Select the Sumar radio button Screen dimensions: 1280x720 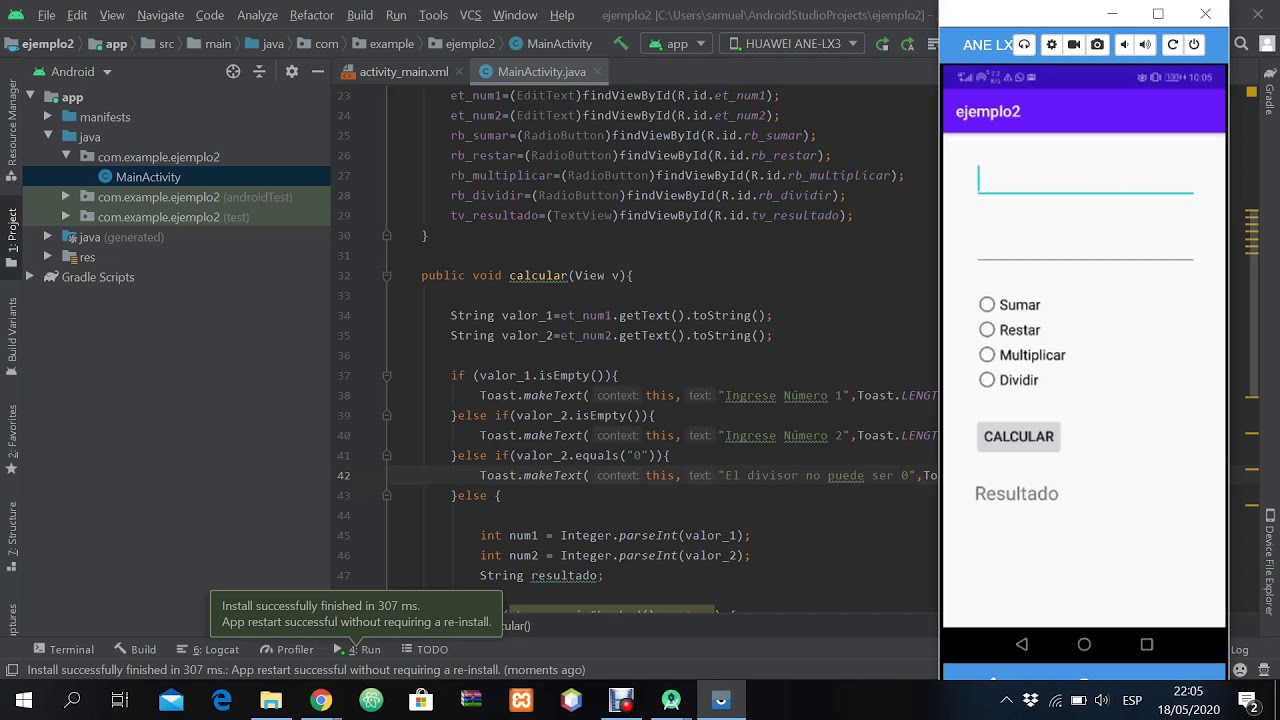pyautogui.click(x=1010, y=305)
